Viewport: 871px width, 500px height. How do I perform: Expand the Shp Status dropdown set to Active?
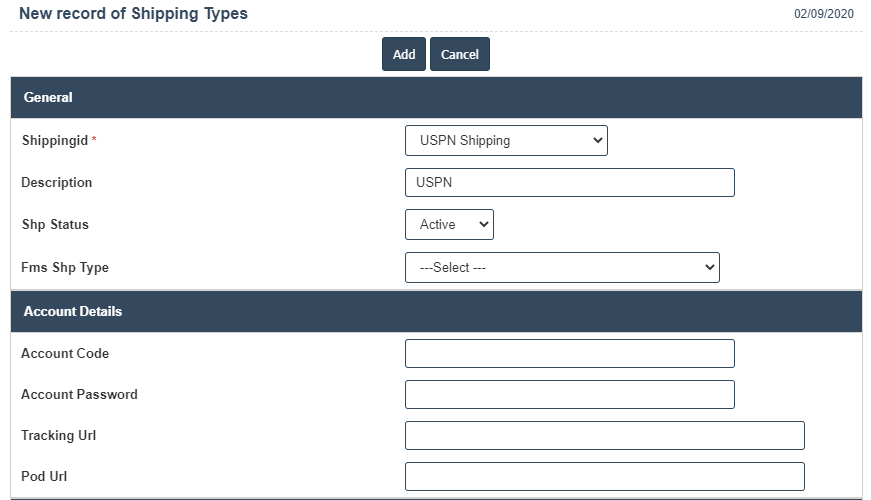tap(449, 225)
